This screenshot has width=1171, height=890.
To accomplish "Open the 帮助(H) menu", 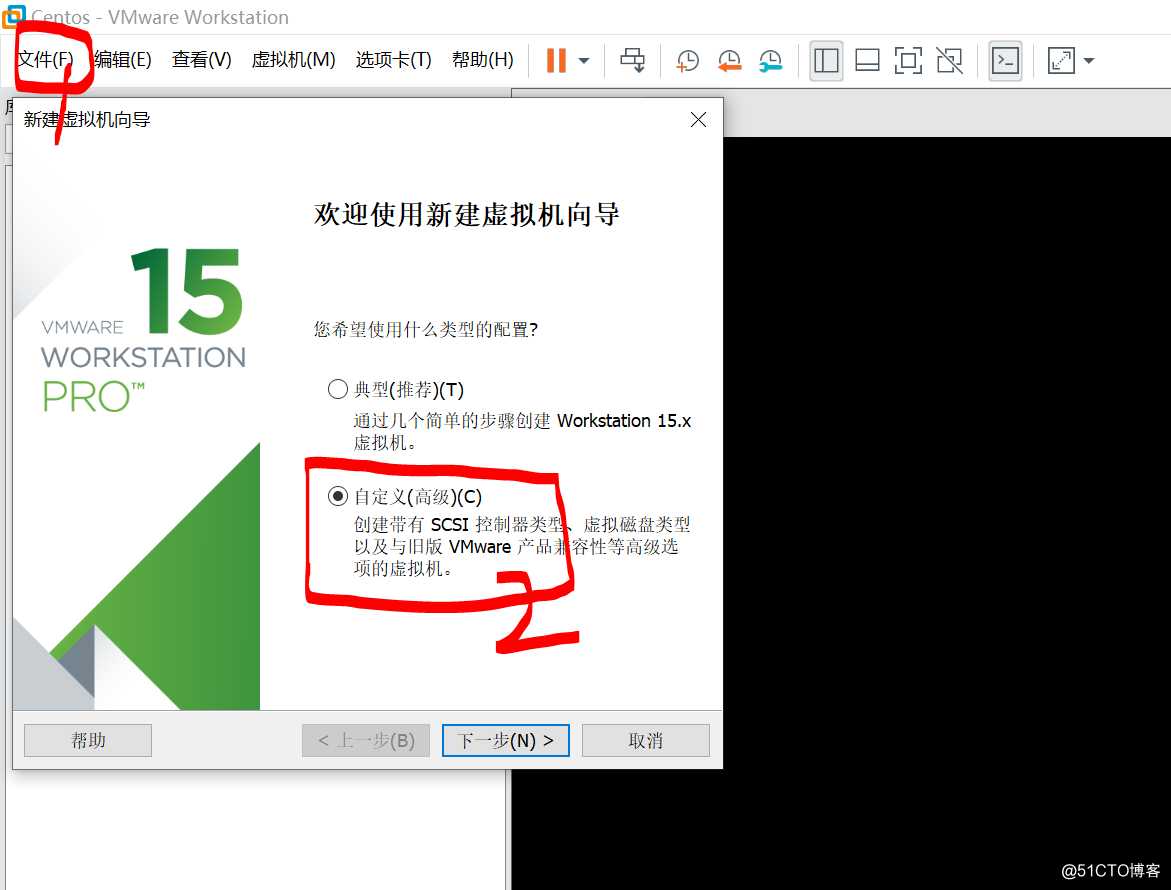I will point(482,59).
